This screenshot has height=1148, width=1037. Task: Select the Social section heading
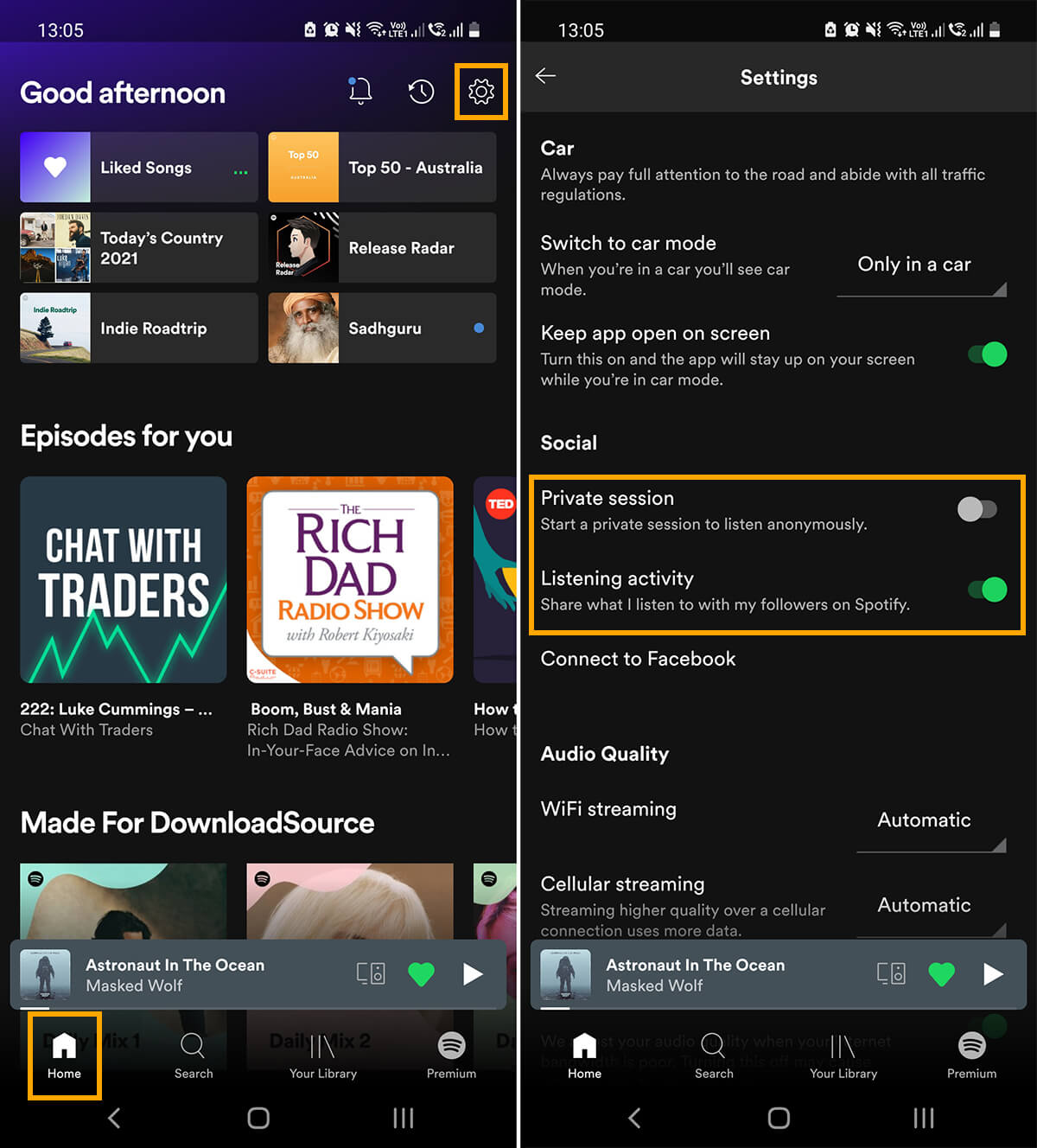(x=569, y=443)
